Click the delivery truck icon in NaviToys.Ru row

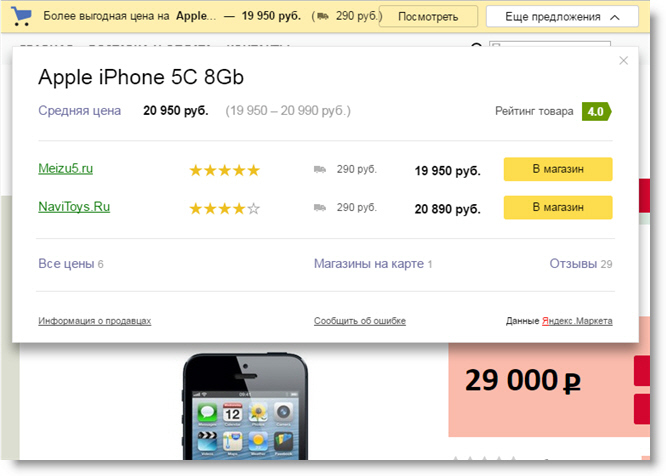tap(320, 208)
